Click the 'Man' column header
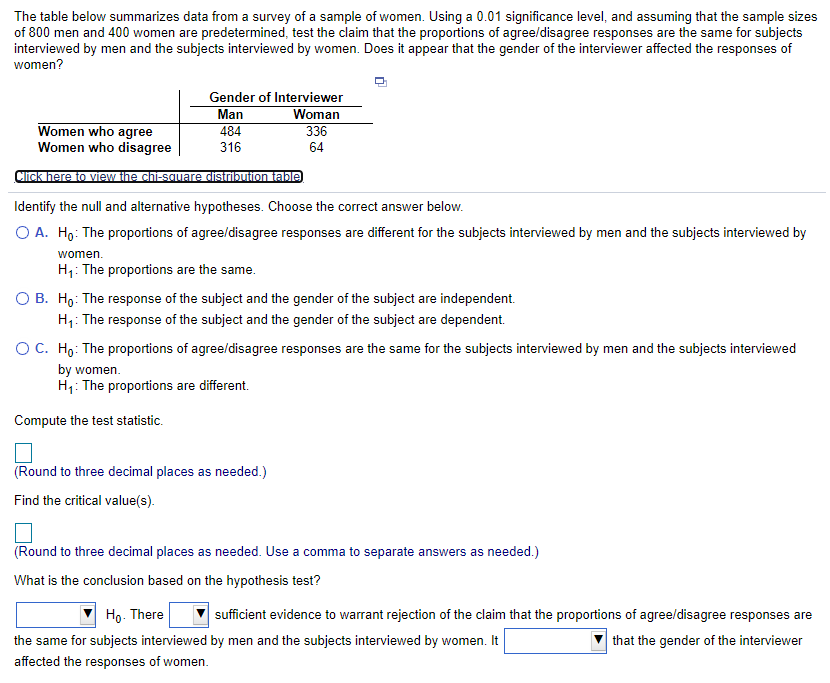830x683 pixels. pyautogui.click(x=231, y=114)
